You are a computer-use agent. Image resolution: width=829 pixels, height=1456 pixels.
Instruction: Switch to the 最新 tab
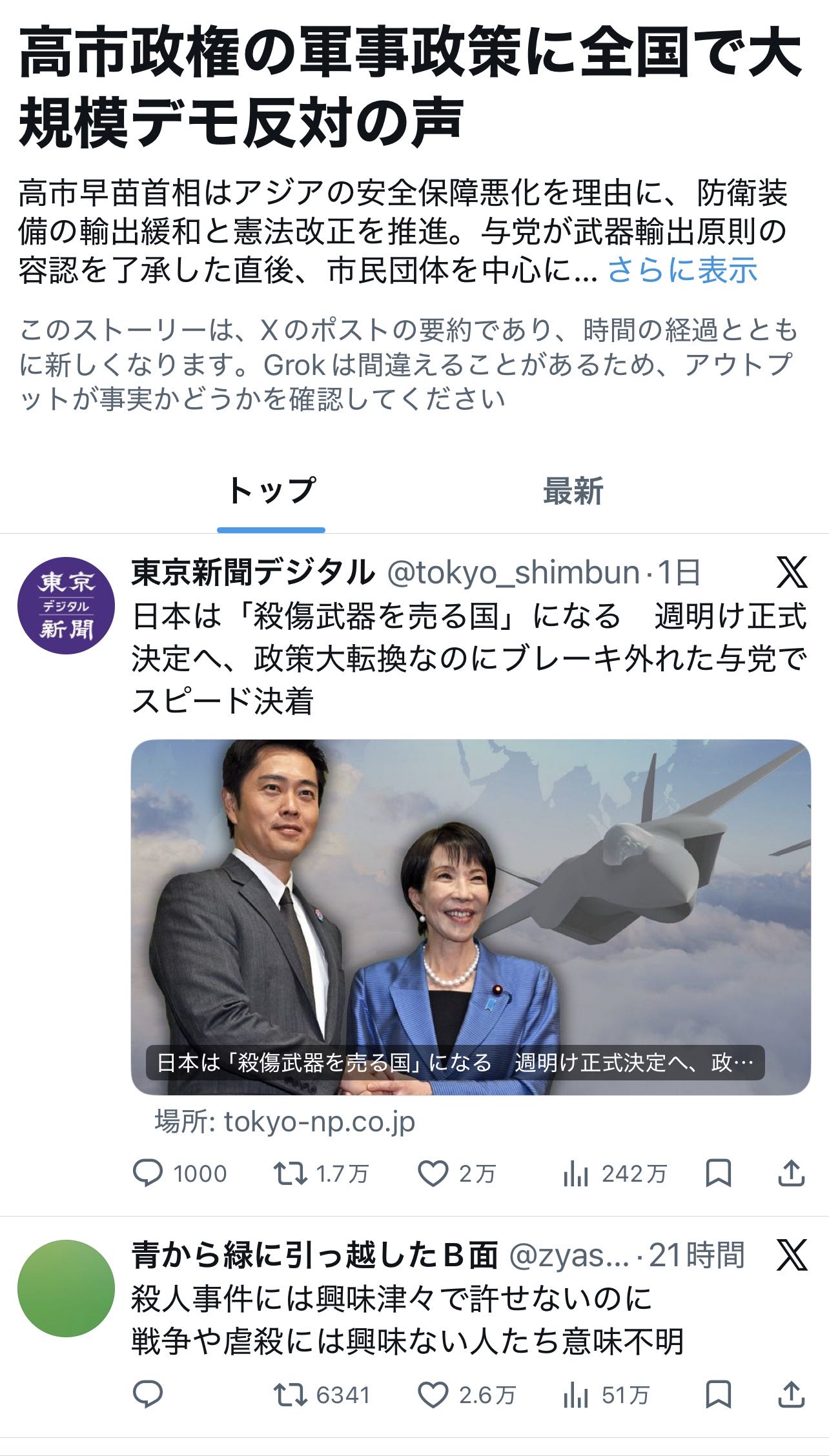point(573,491)
